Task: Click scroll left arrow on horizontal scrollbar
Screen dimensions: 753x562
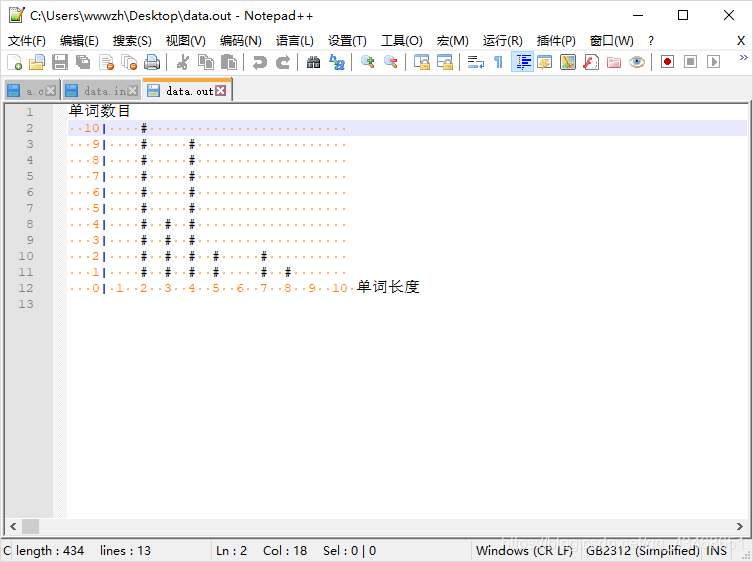Action: click(x=13, y=526)
